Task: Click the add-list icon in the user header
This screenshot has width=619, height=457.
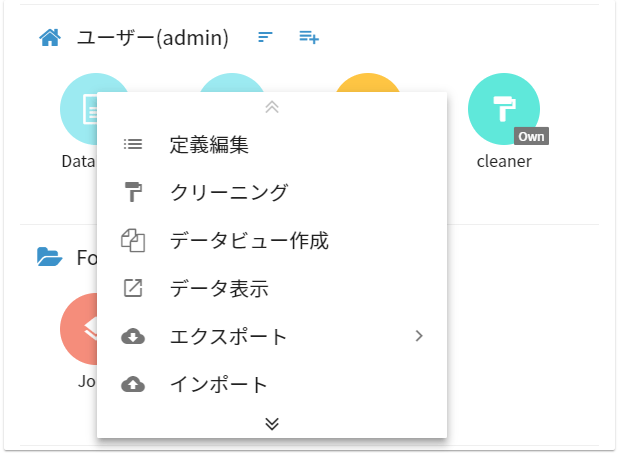Action: (x=309, y=38)
